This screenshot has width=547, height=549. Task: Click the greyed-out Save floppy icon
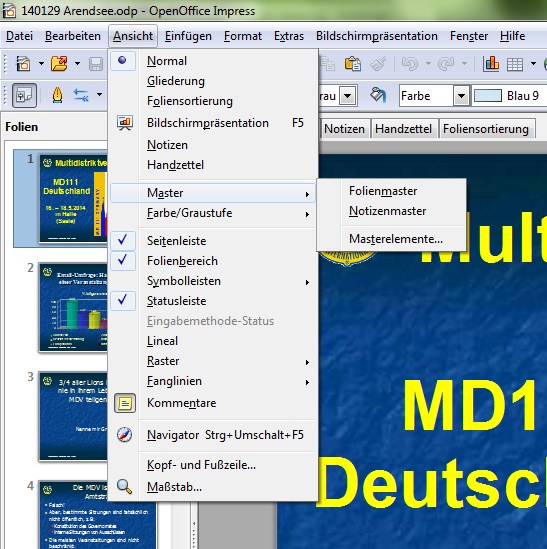[x=96, y=64]
